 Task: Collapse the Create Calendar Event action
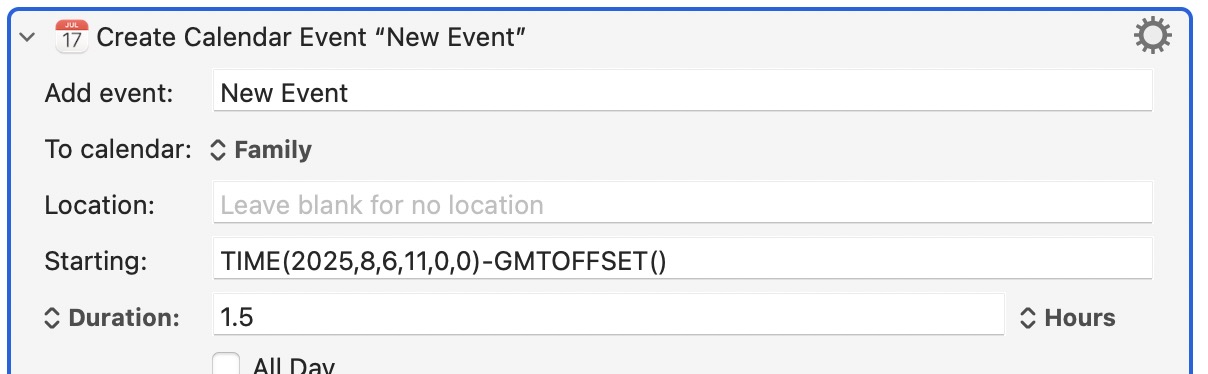pyautogui.click(x=28, y=38)
